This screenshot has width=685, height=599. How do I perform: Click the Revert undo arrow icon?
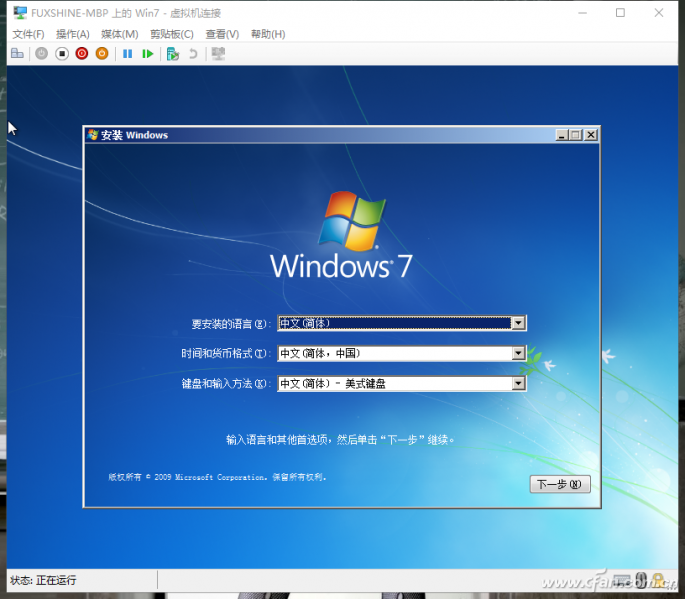point(193,54)
